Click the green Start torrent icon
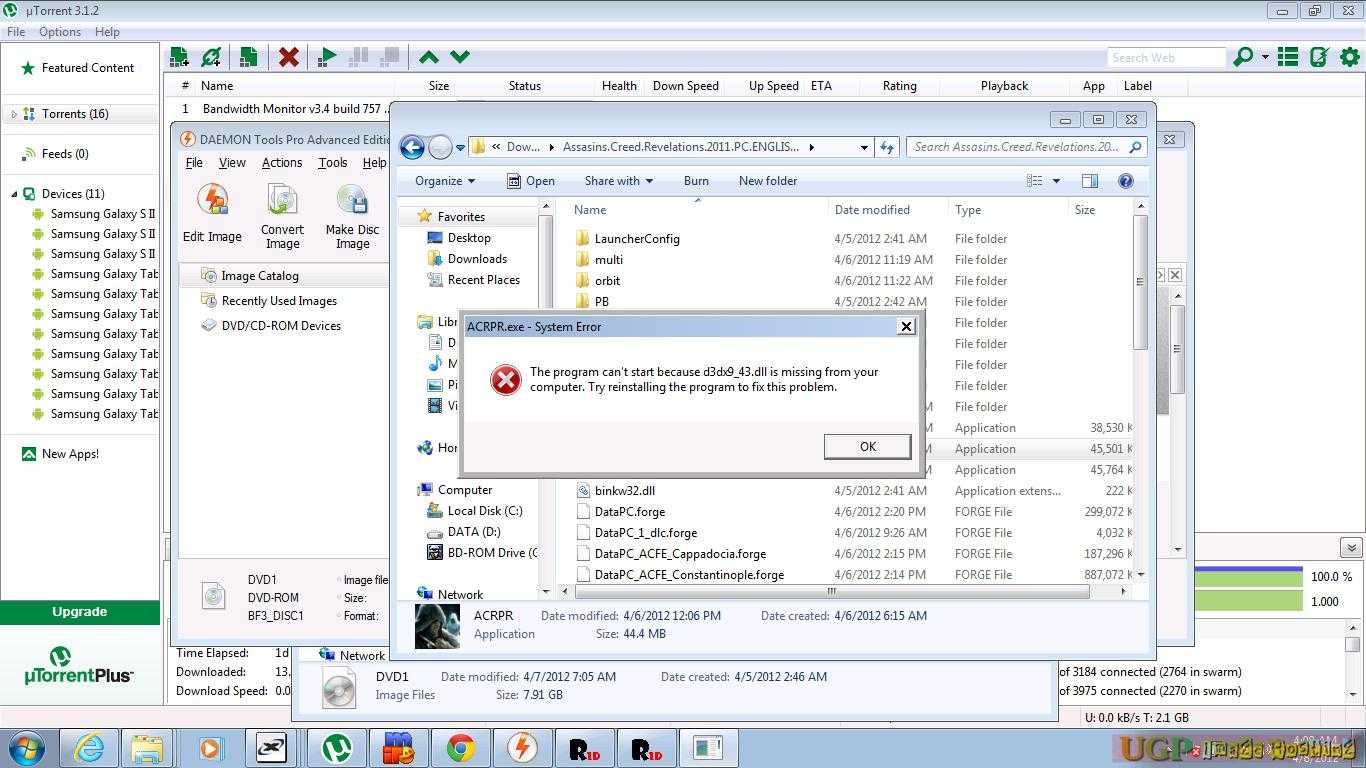Screen dimensions: 1366x768 pyautogui.click(x=326, y=57)
